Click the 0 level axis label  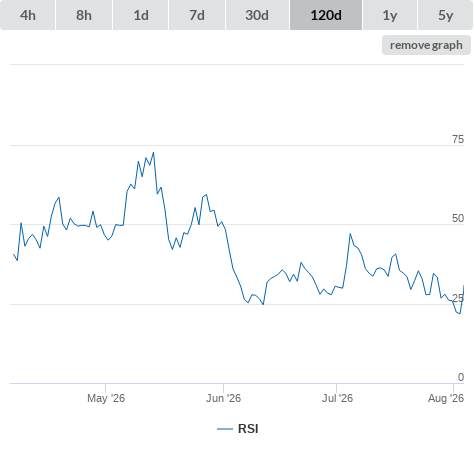[x=461, y=377]
